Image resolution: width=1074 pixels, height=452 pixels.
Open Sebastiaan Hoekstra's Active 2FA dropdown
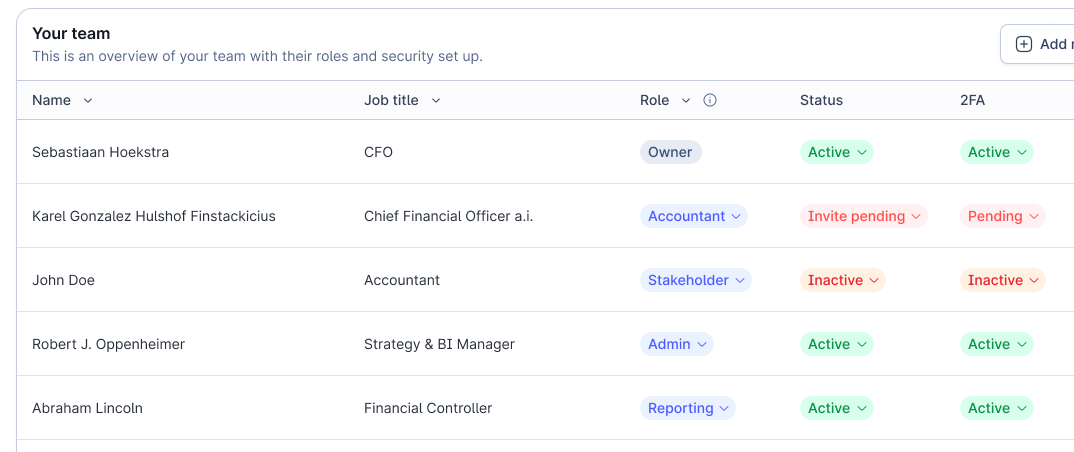(996, 152)
